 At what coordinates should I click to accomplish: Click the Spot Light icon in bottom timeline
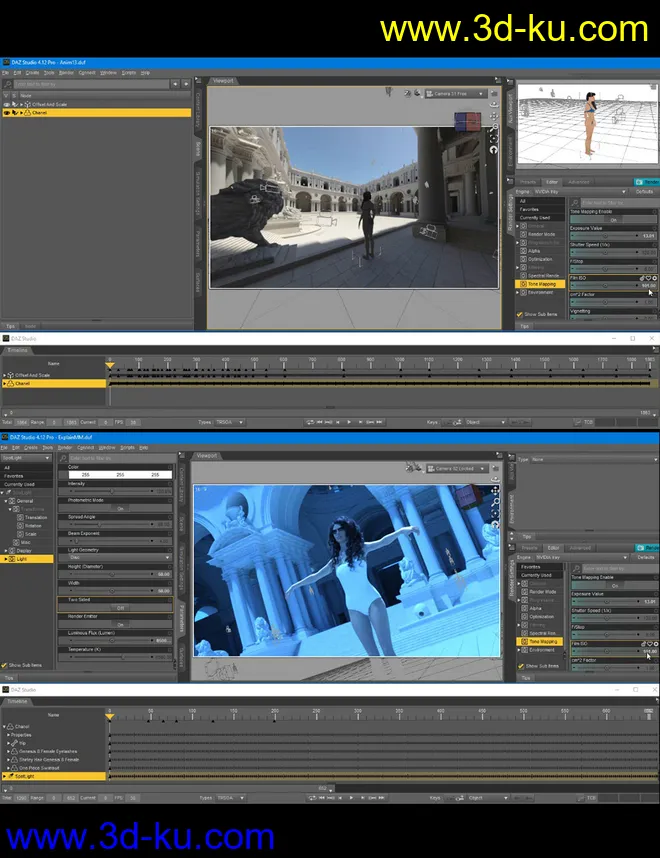[x=10, y=776]
